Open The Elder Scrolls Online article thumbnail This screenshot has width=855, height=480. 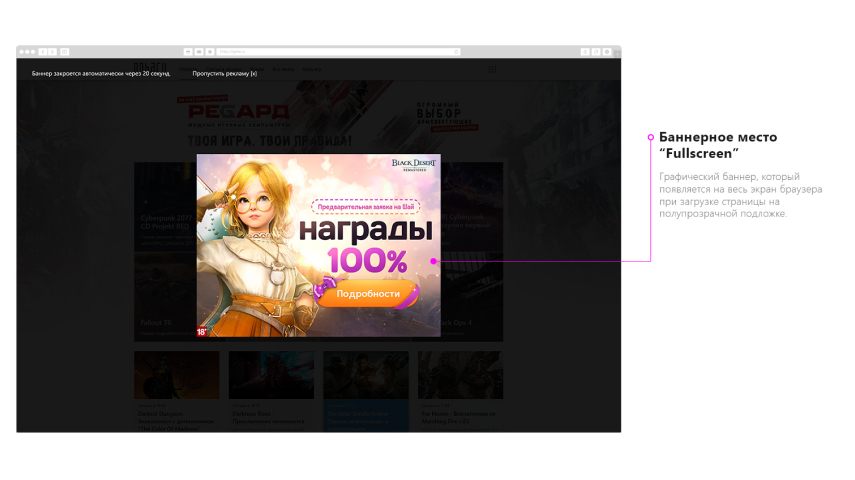point(366,375)
